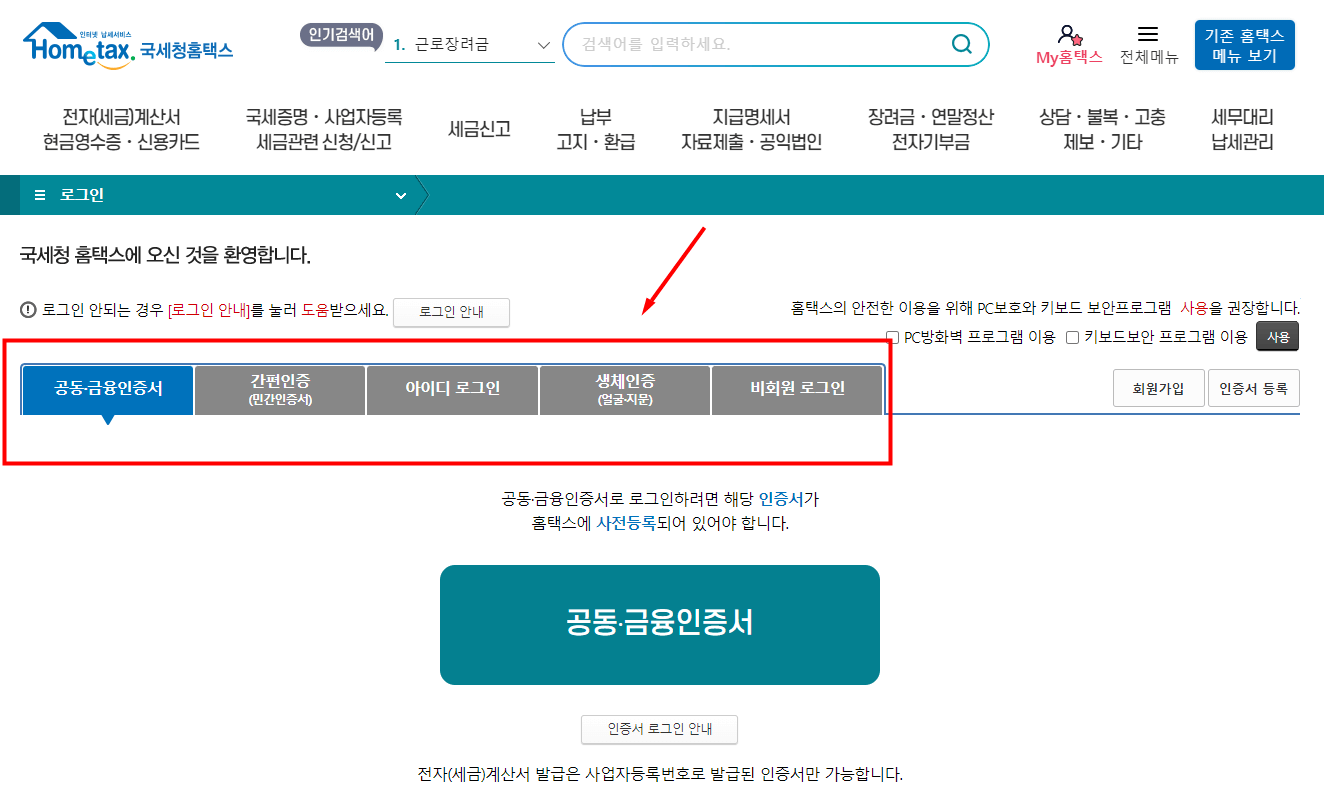1324x801 pixels.
Task: Click the Hometax logo
Action: pos(129,42)
